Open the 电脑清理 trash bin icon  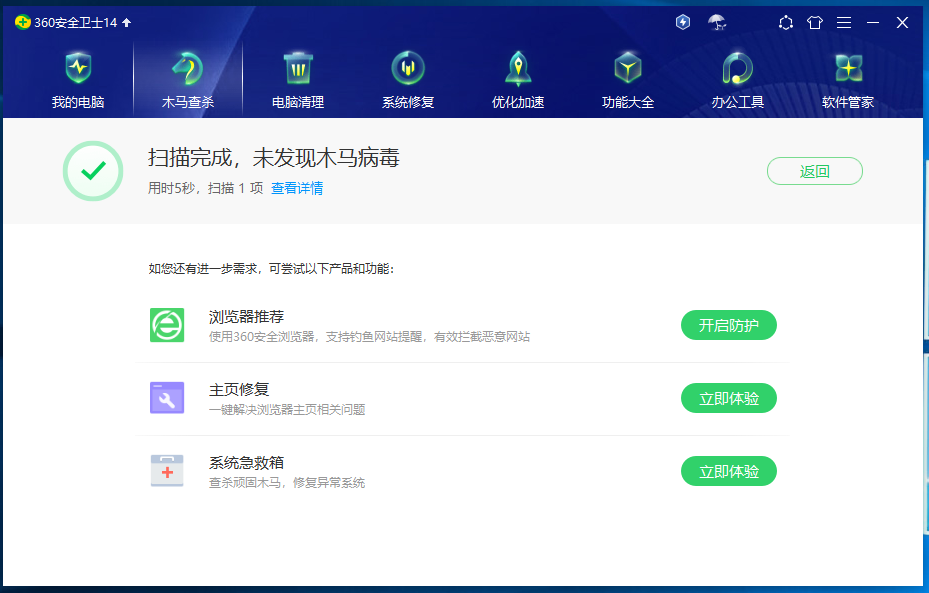point(298,68)
